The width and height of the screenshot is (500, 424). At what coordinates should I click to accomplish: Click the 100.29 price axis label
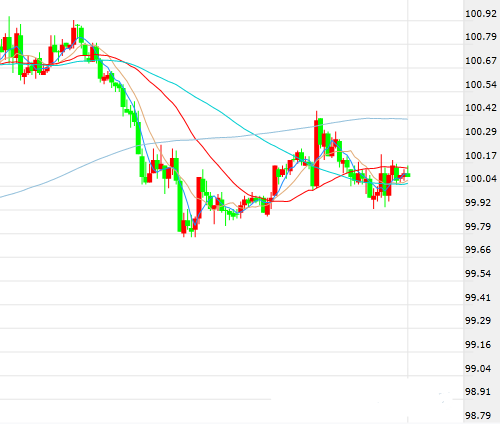tap(481, 132)
